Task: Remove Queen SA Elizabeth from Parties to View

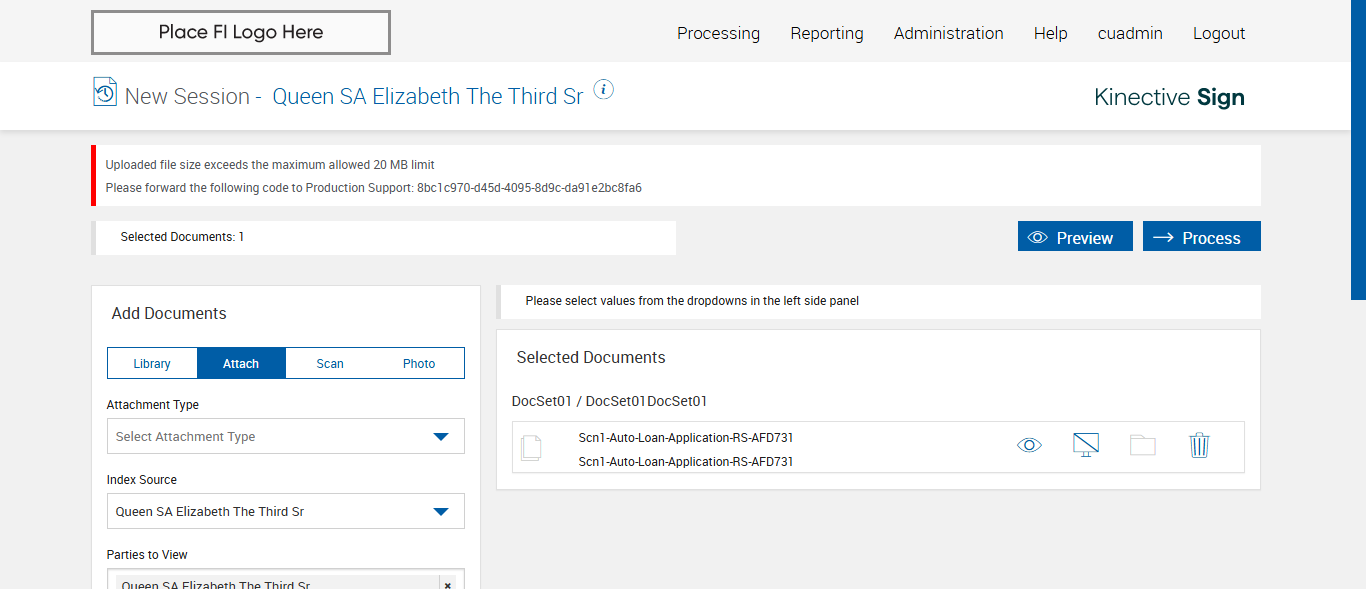Action: pyautogui.click(x=447, y=585)
